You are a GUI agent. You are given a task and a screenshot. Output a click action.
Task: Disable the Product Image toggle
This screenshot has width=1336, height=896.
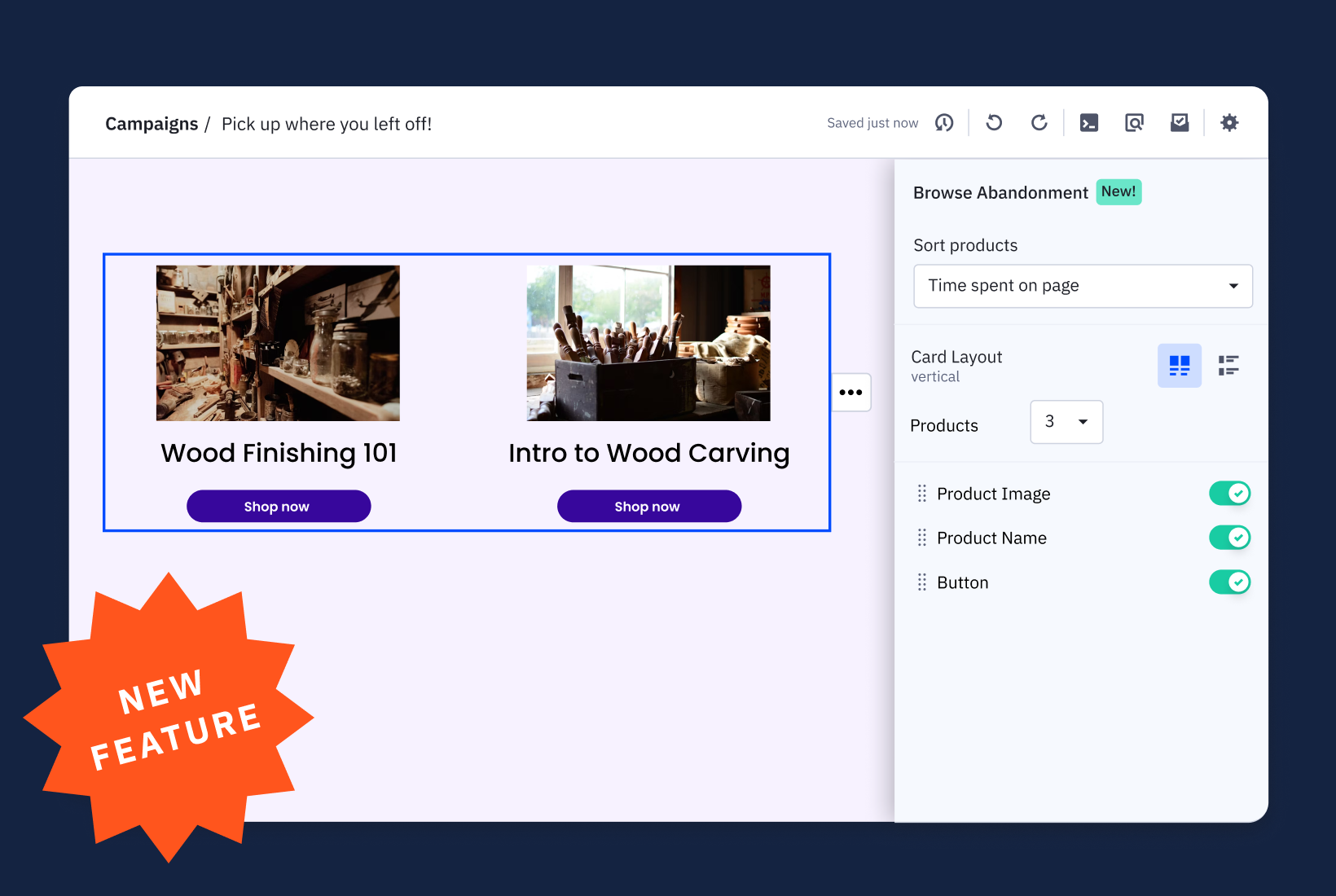pos(1229,494)
